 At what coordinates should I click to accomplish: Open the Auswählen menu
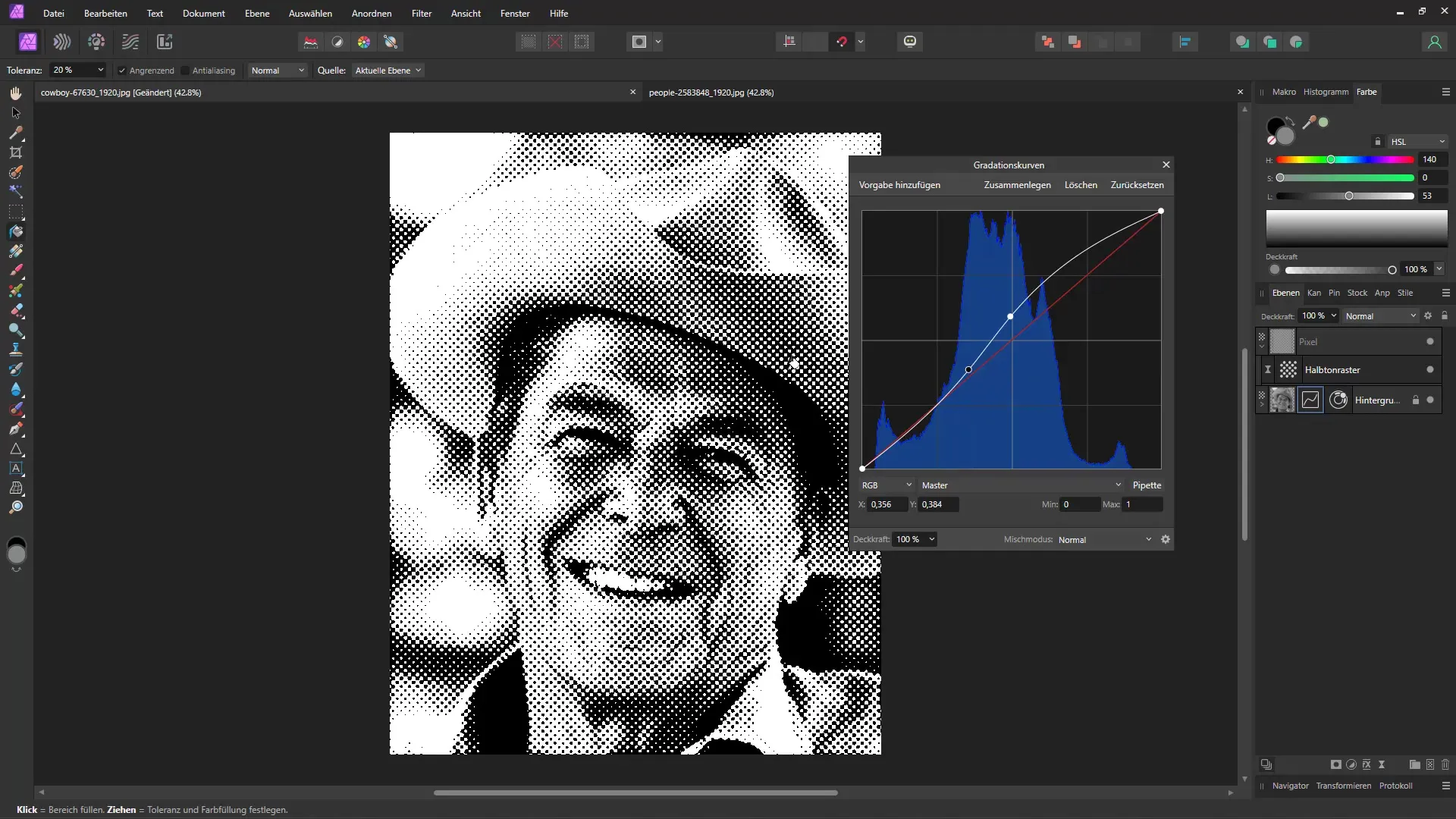(x=310, y=13)
